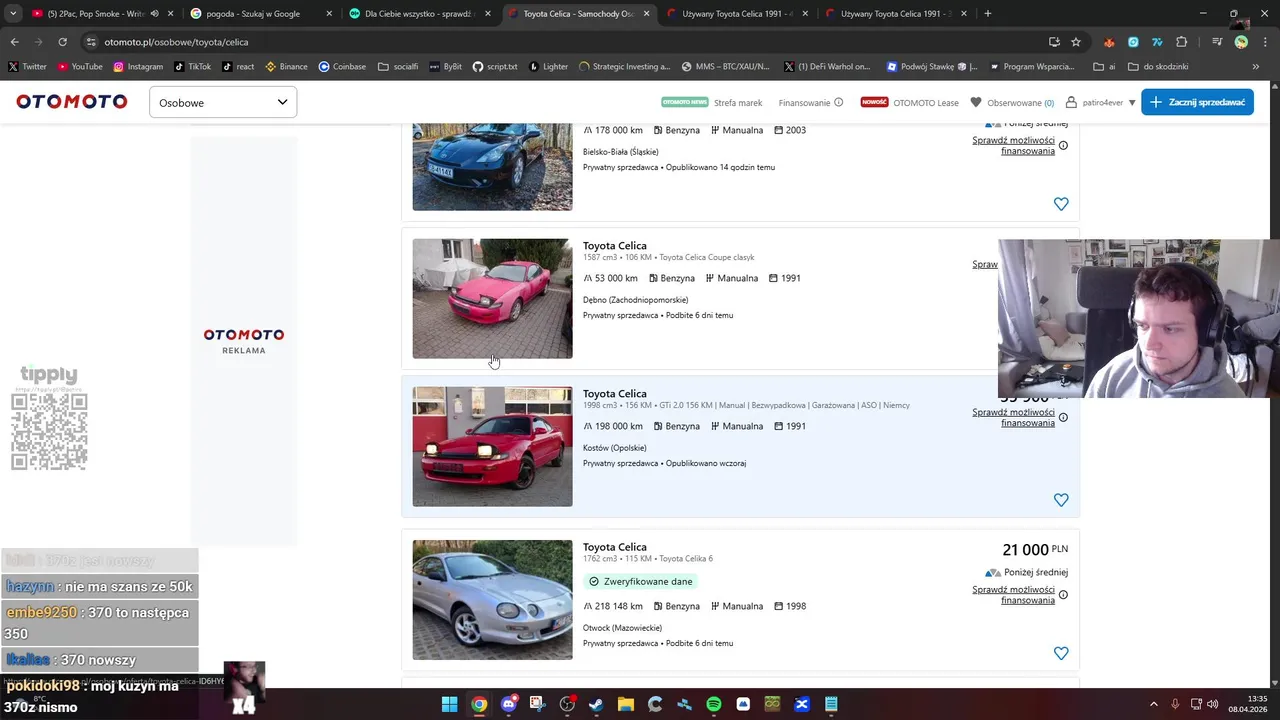Open Toyota Celica title of Otwock listing
The height and width of the screenshot is (720, 1280).
click(x=614, y=547)
